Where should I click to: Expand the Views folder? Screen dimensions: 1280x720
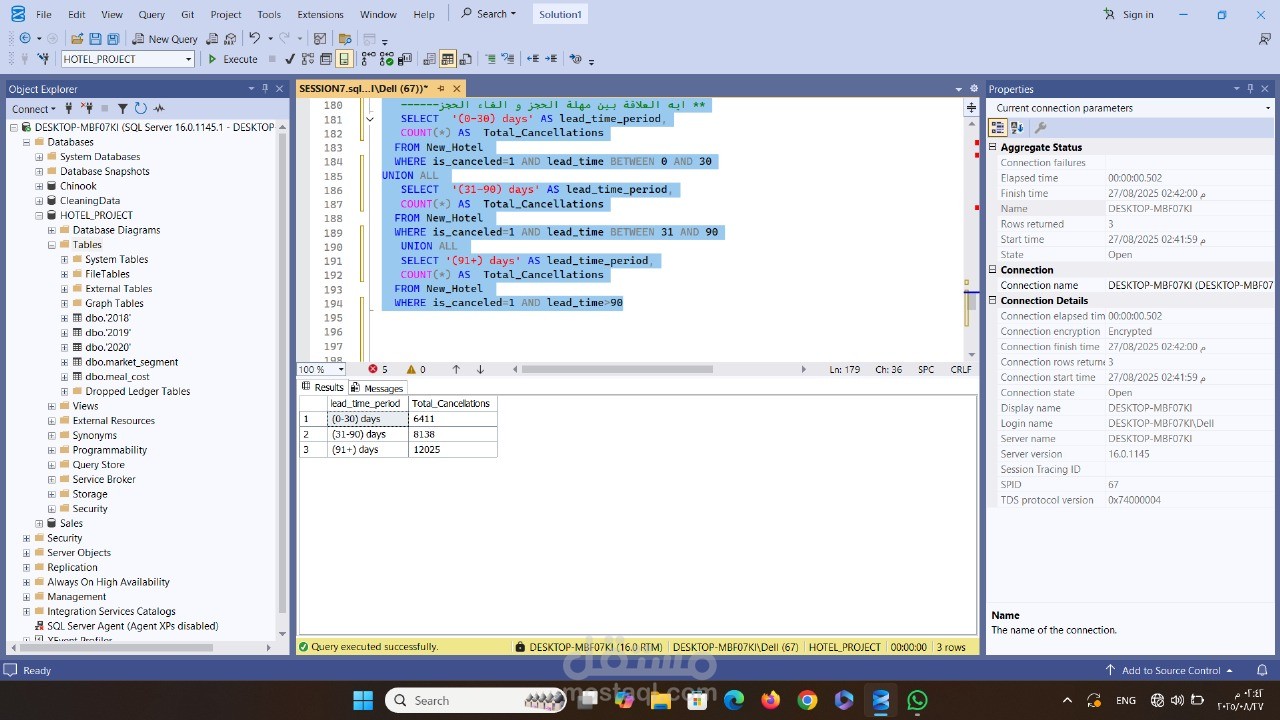click(52, 406)
